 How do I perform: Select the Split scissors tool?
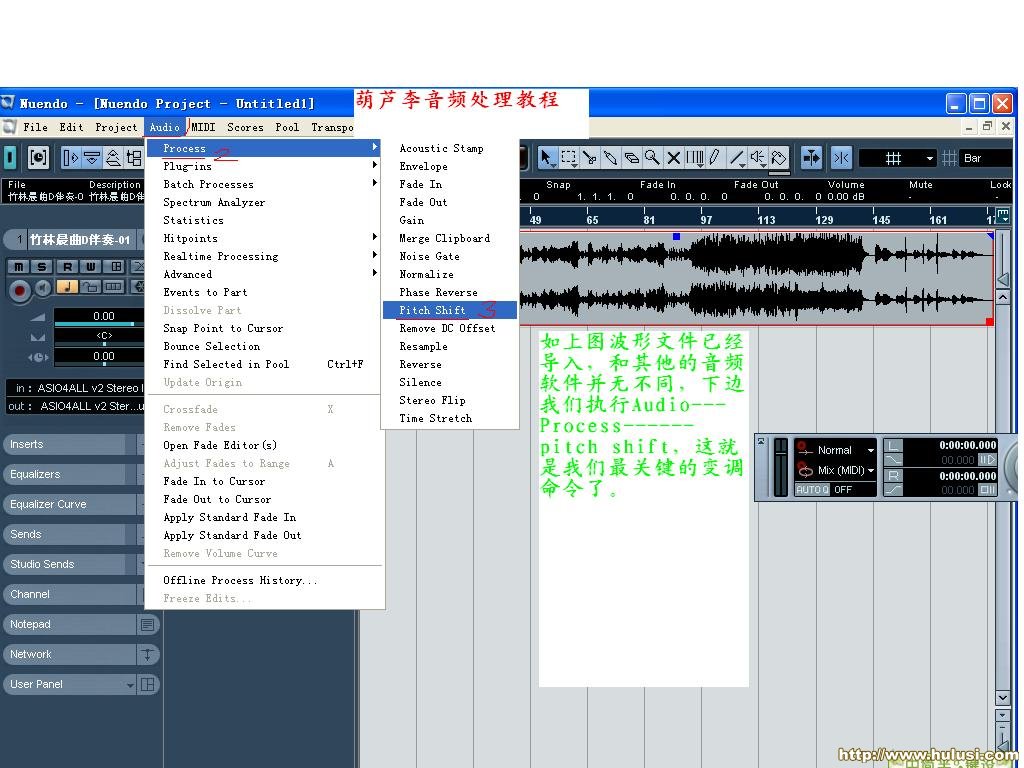[590, 157]
